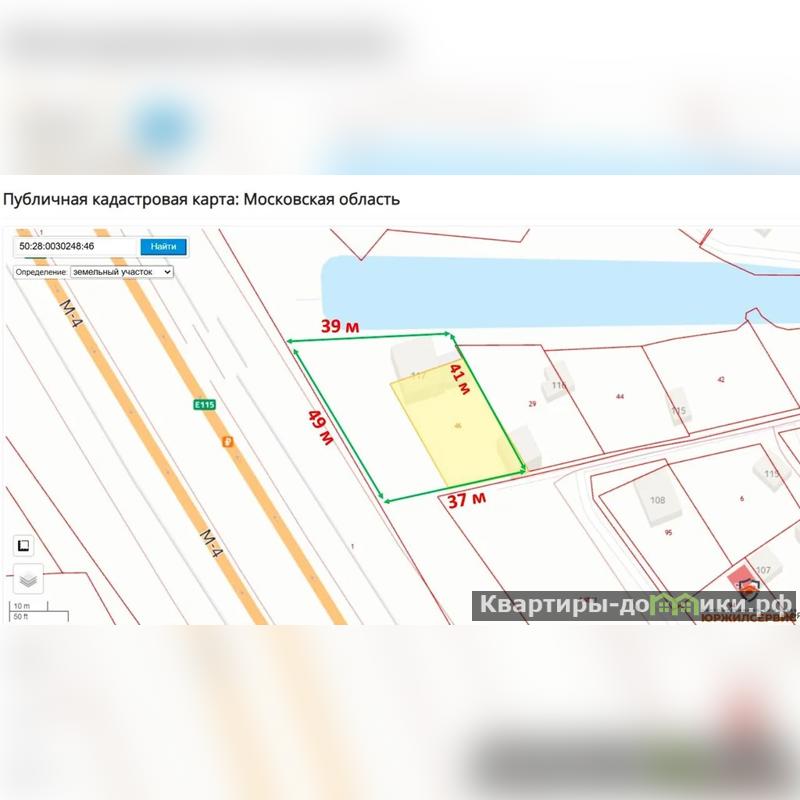This screenshot has width=800, height=800.
Task: Click the Найти search button
Action: coord(163,246)
